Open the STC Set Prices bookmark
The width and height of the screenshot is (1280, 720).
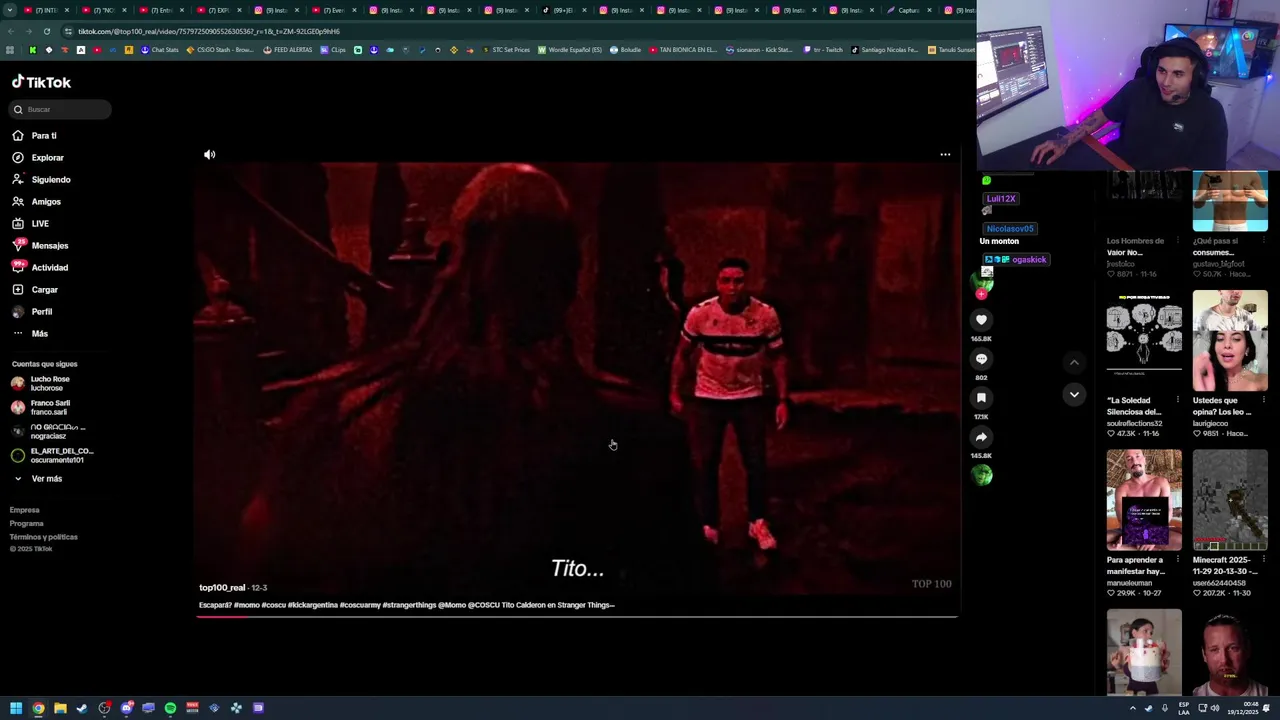[506, 50]
